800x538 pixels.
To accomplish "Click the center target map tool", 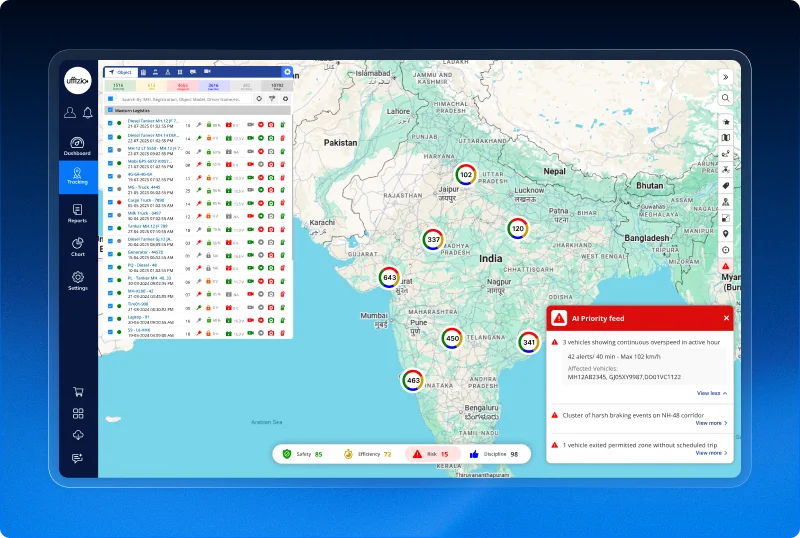I will click(726, 250).
